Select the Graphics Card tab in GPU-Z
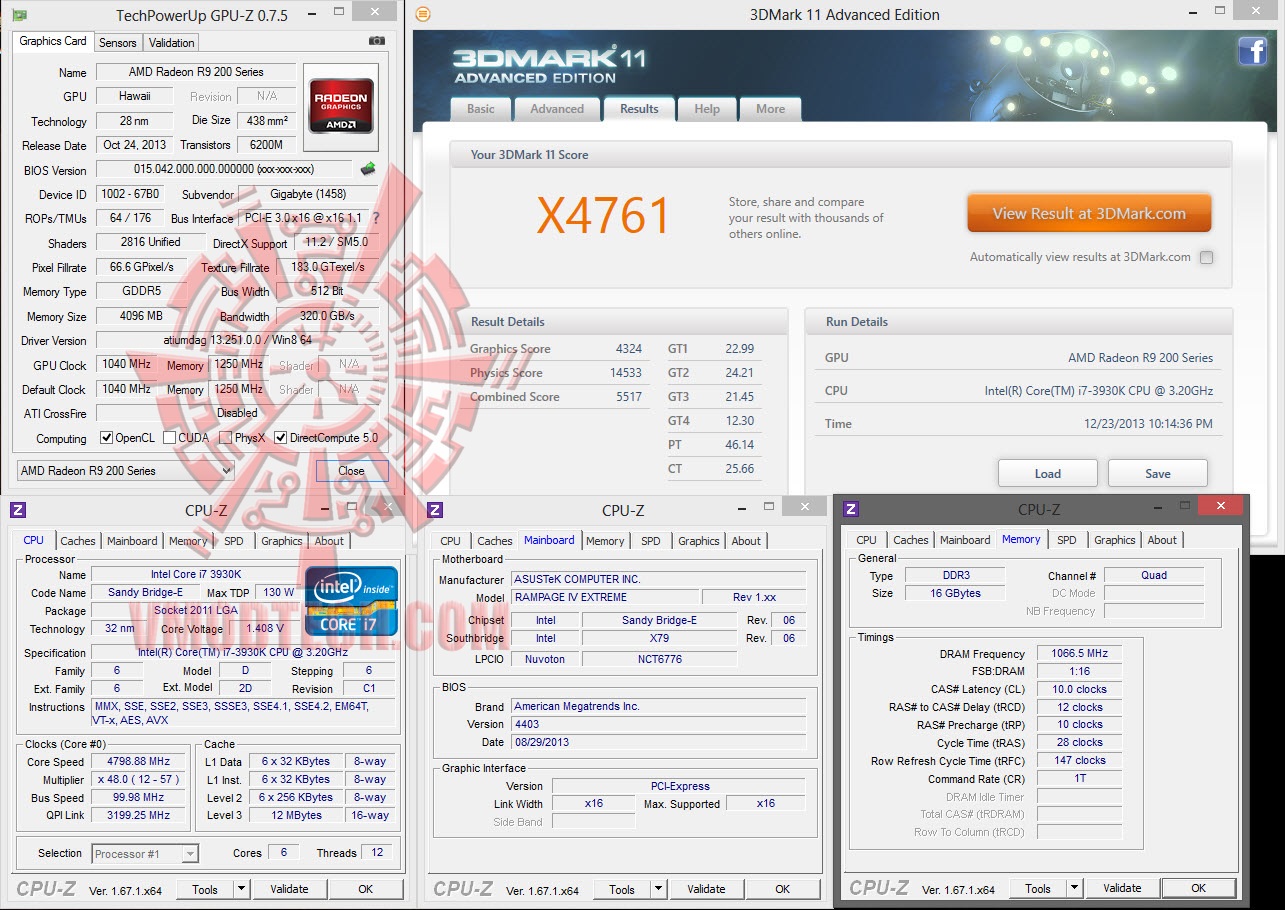Screen dimensions: 1285x910 pos(53,41)
